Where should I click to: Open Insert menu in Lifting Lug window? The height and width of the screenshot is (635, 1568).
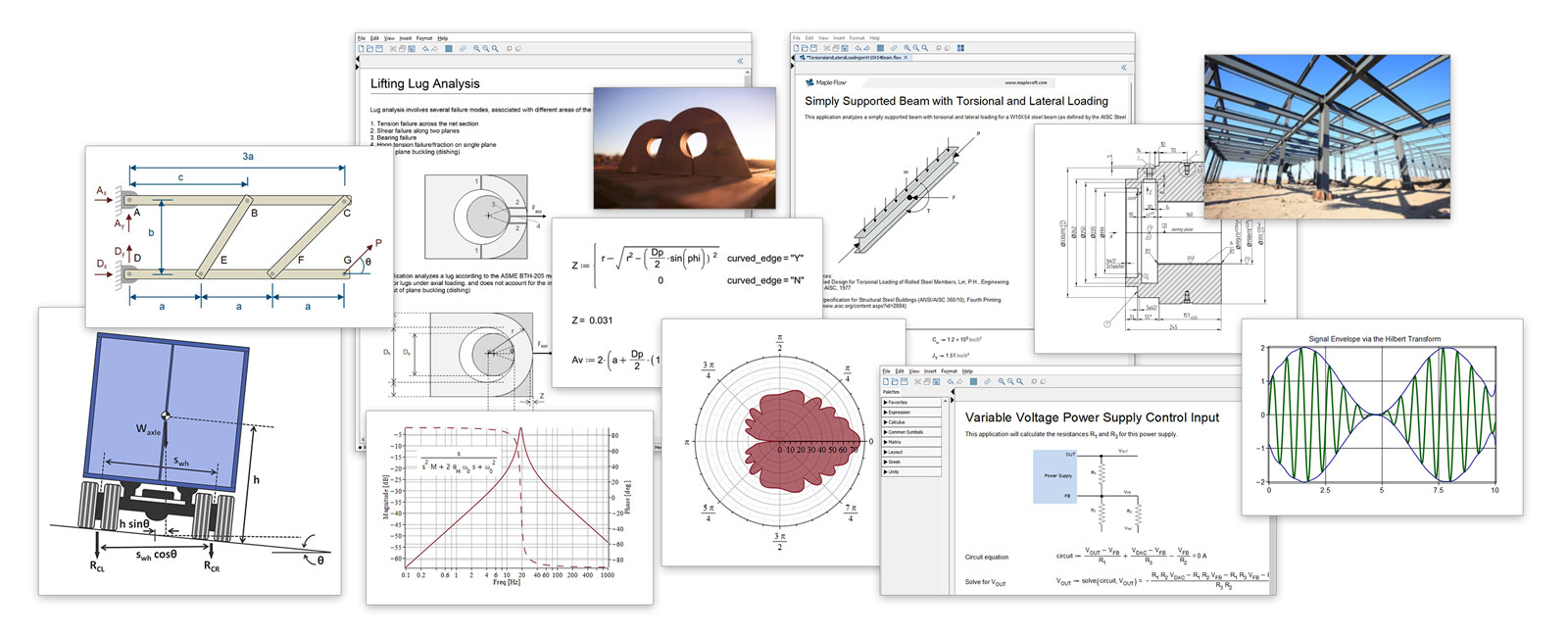[405, 38]
